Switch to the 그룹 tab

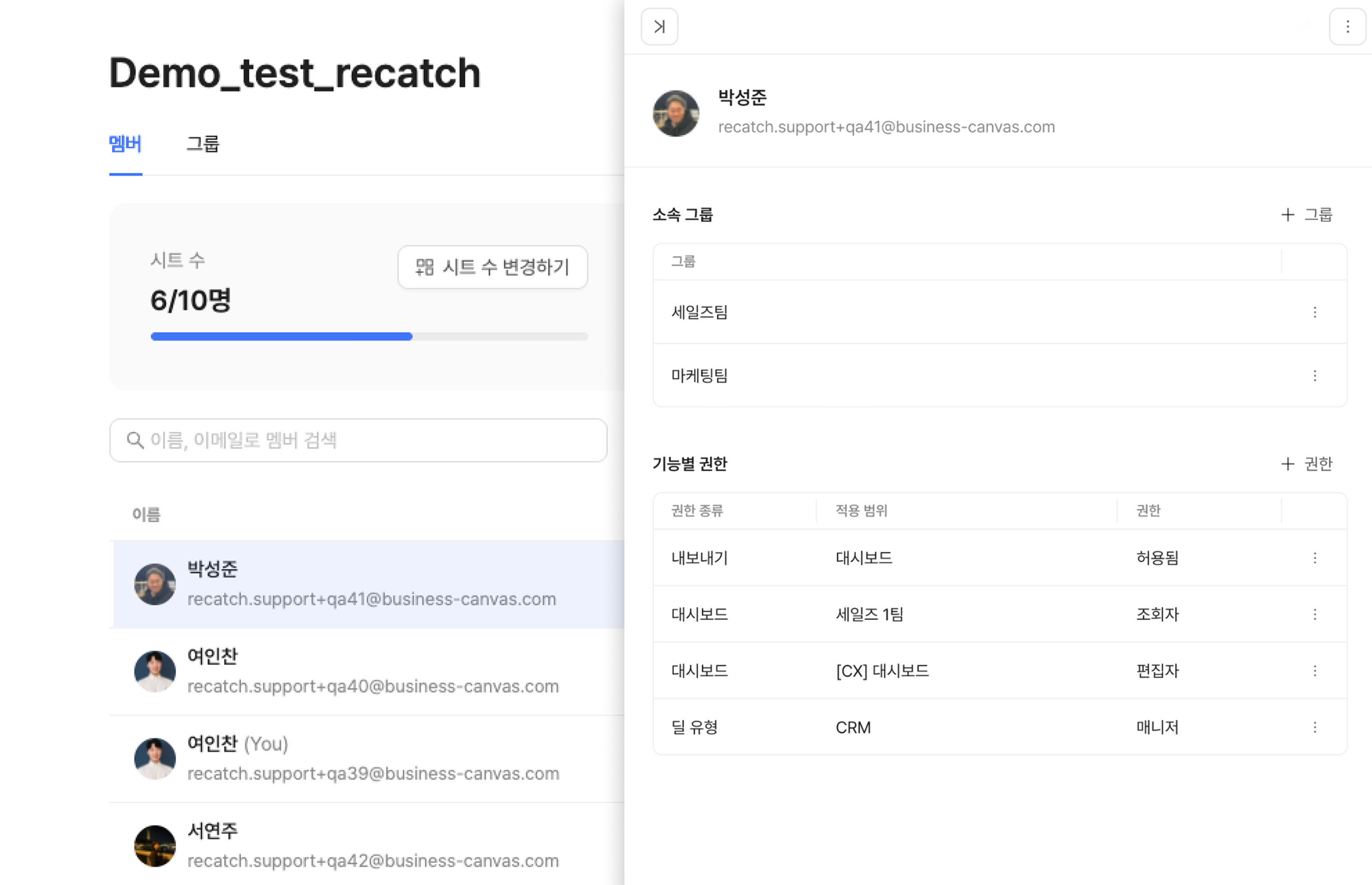coord(203,144)
